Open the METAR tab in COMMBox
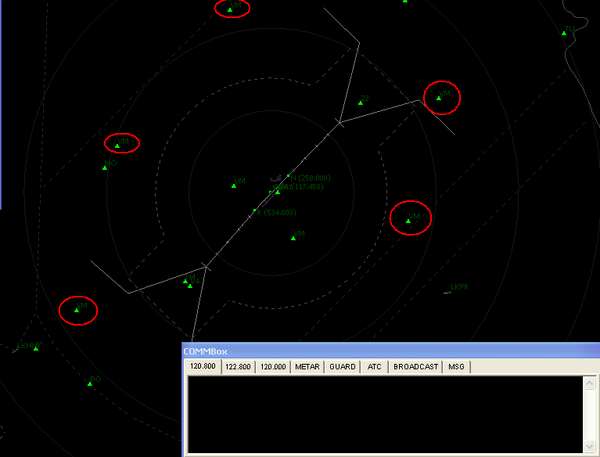600x457 pixels. click(308, 367)
